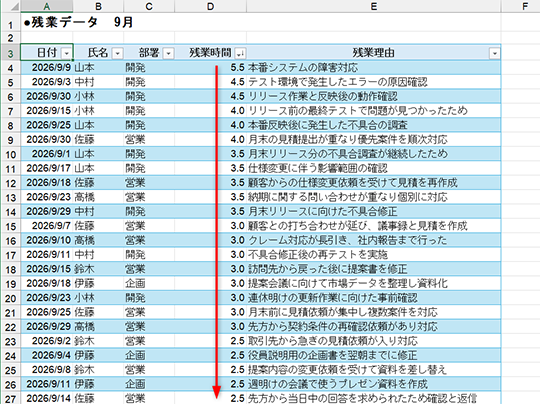
Task: Click the 残業理由 header cell
Action: pos(374,53)
